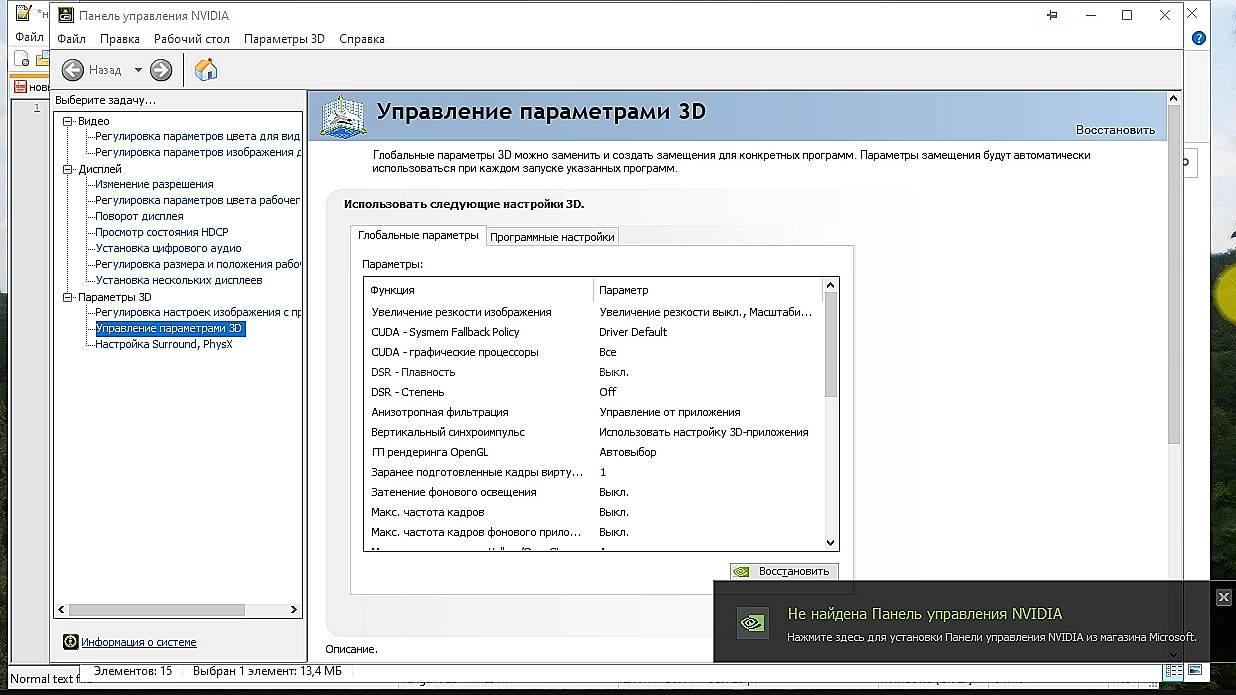Select the Вертикальный синхроимпульс row
Image resolution: width=1236 pixels, height=695 pixels.
[593, 432]
